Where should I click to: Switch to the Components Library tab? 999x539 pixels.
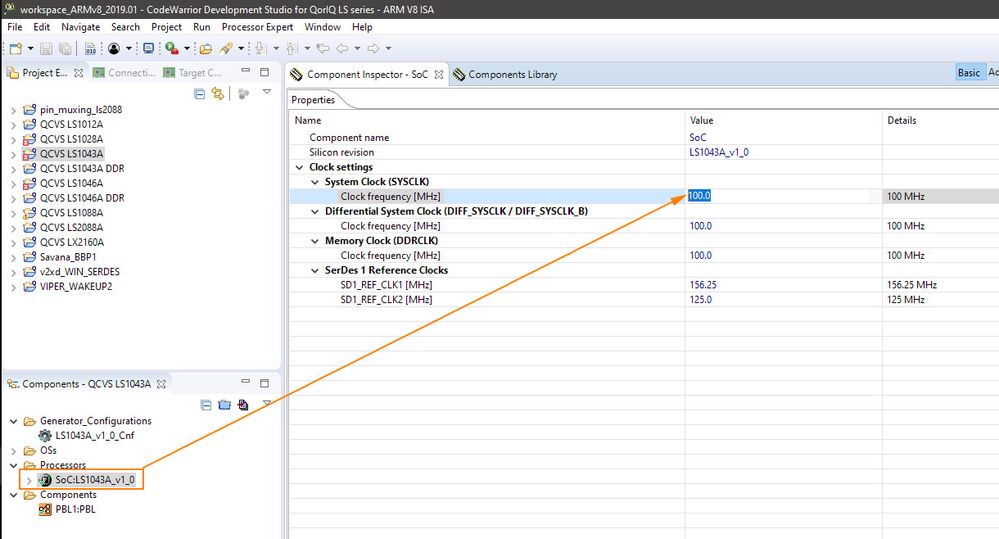(x=505, y=75)
